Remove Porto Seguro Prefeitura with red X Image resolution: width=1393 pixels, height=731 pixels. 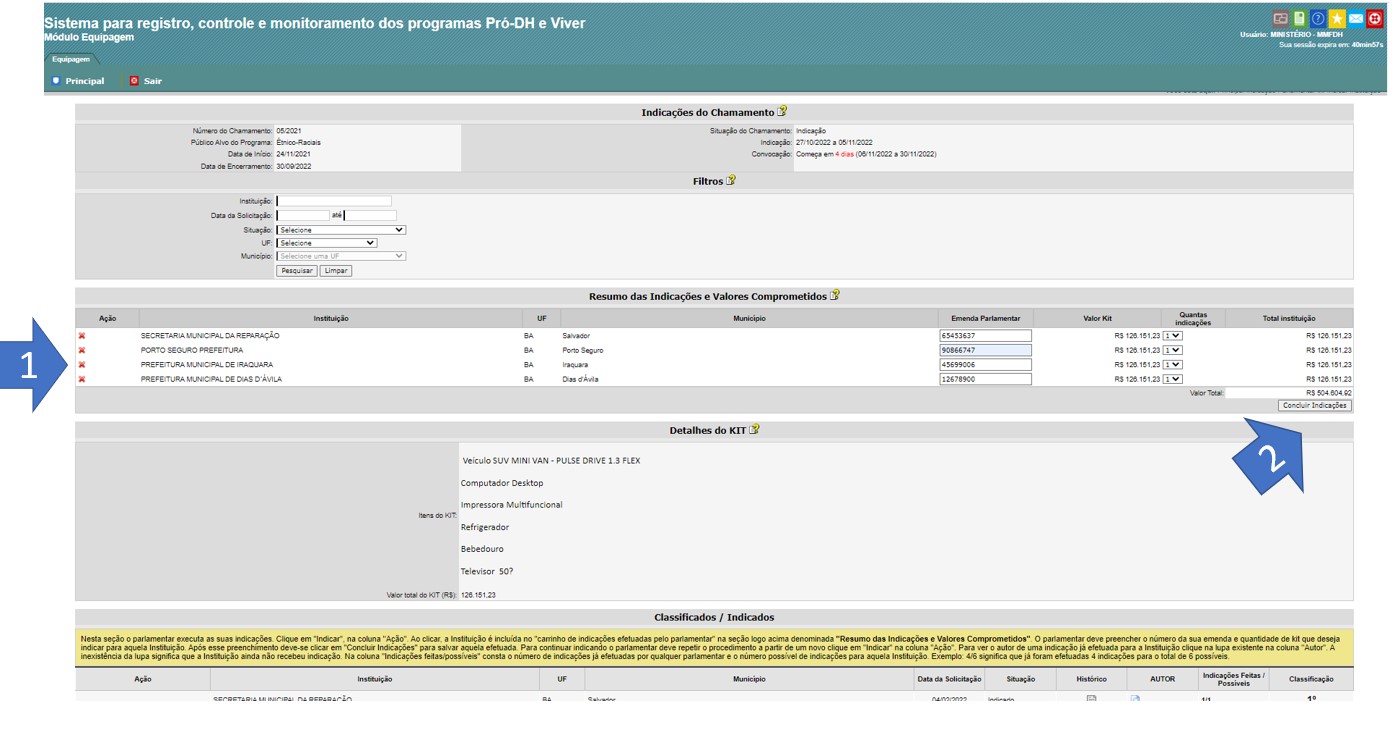tap(82, 351)
